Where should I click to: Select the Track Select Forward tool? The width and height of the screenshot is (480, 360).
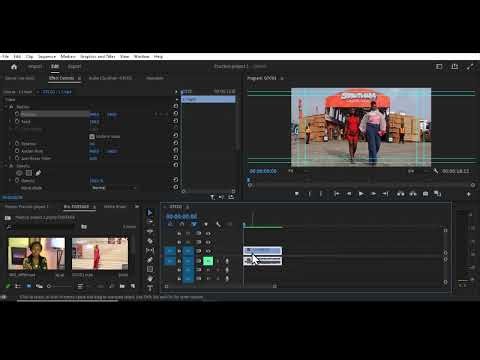150,222
